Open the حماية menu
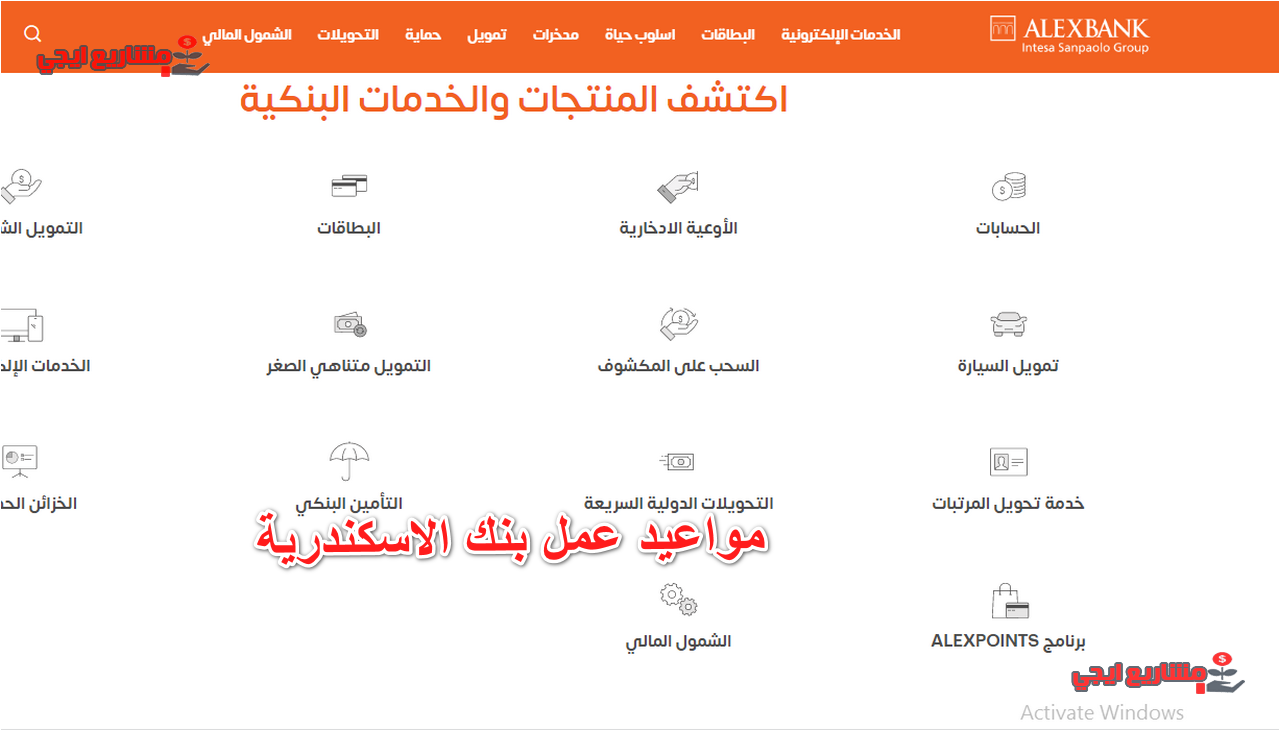The image size is (1280, 731). click(x=423, y=34)
